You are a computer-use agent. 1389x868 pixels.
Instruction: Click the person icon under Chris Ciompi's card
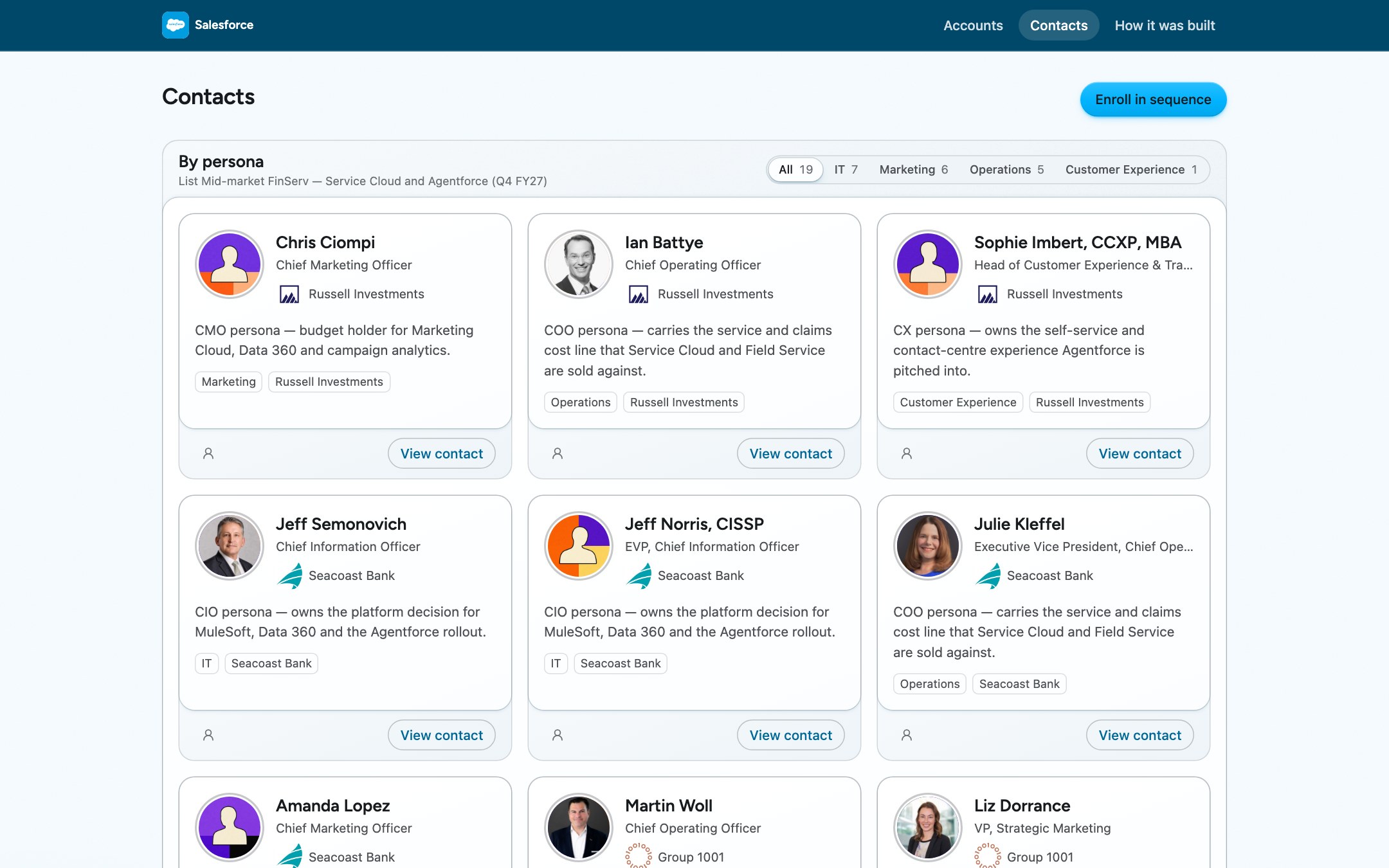point(208,453)
